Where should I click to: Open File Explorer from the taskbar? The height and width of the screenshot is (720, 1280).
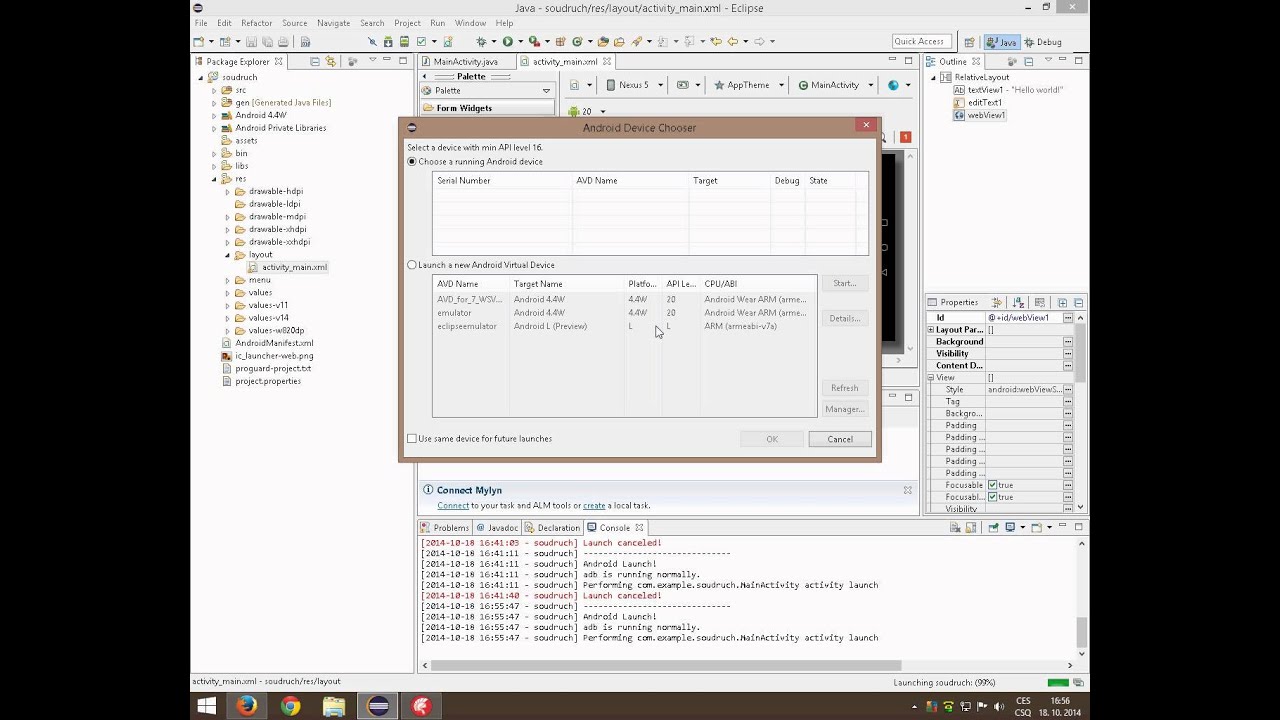[x=334, y=706]
